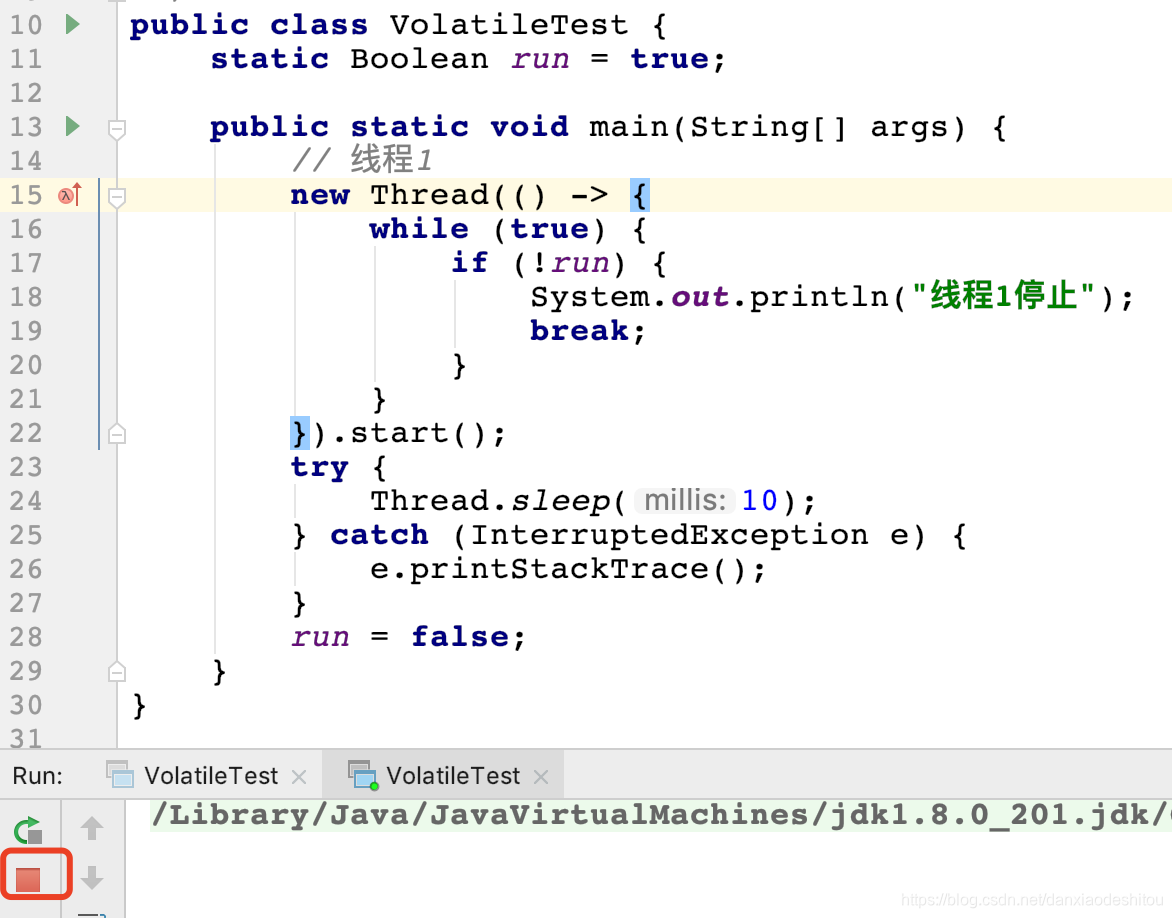Click line number 28 in the gutter

click(26, 637)
